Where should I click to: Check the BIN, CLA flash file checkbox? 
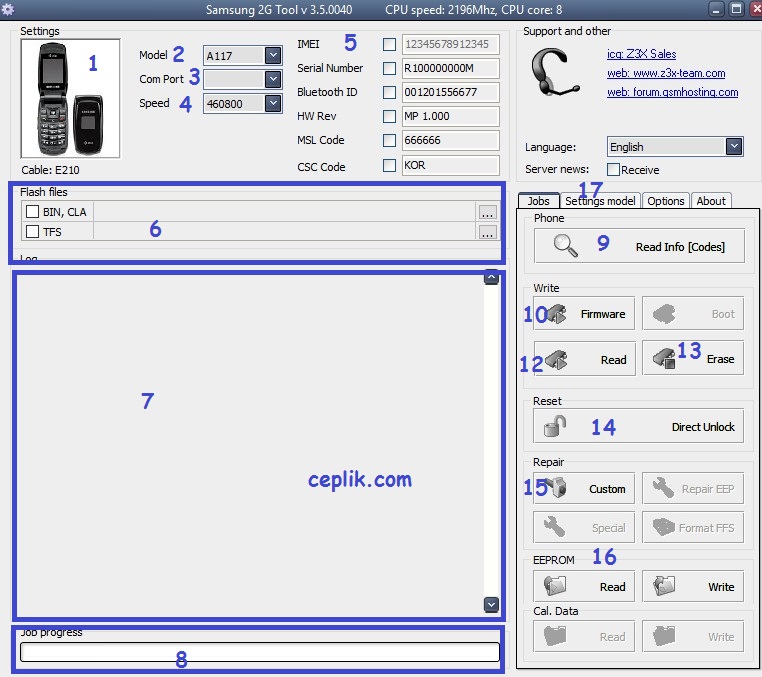pyautogui.click(x=33, y=211)
